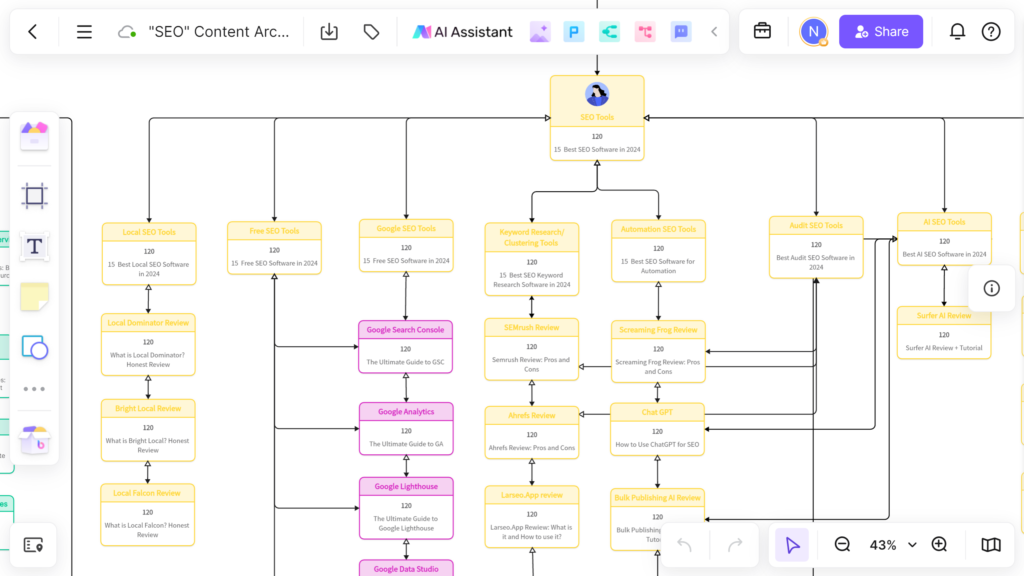Select the Frame tool in left toolbar
This screenshot has height=576, width=1024.
(34, 196)
